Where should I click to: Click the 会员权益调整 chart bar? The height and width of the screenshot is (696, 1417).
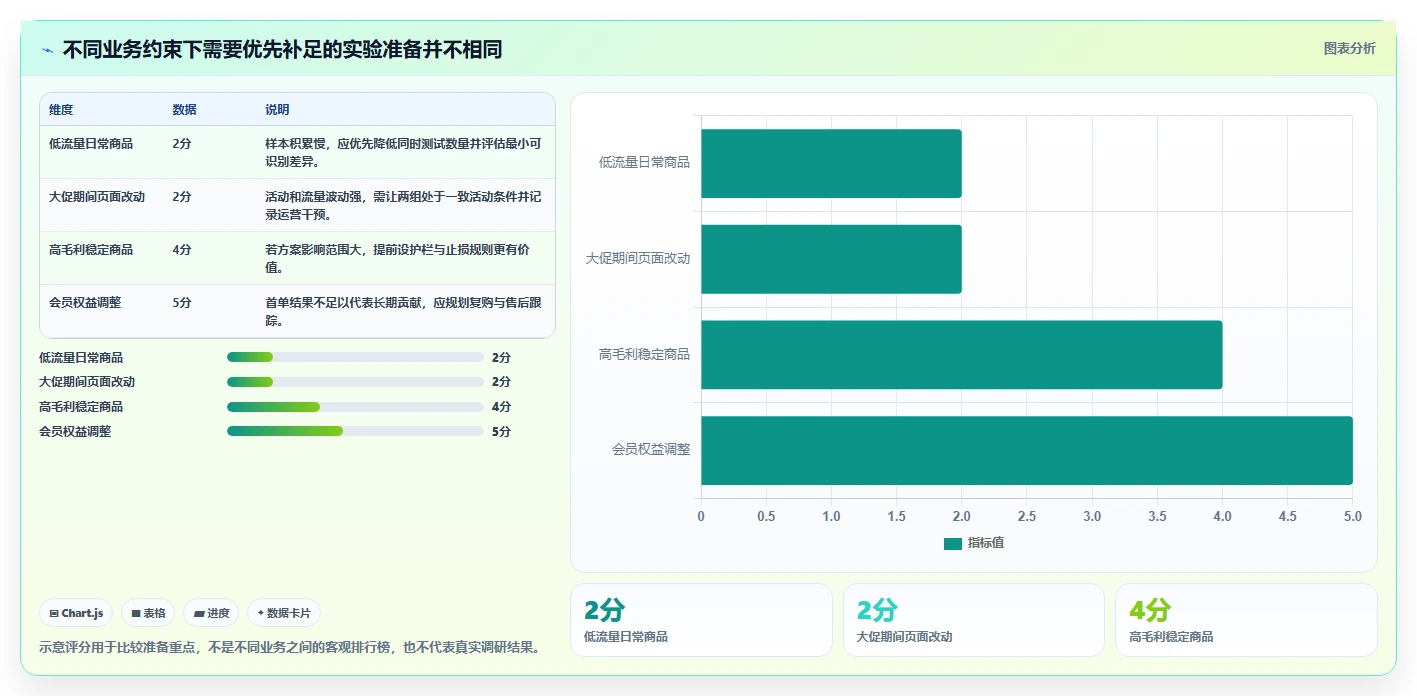(1027, 450)
